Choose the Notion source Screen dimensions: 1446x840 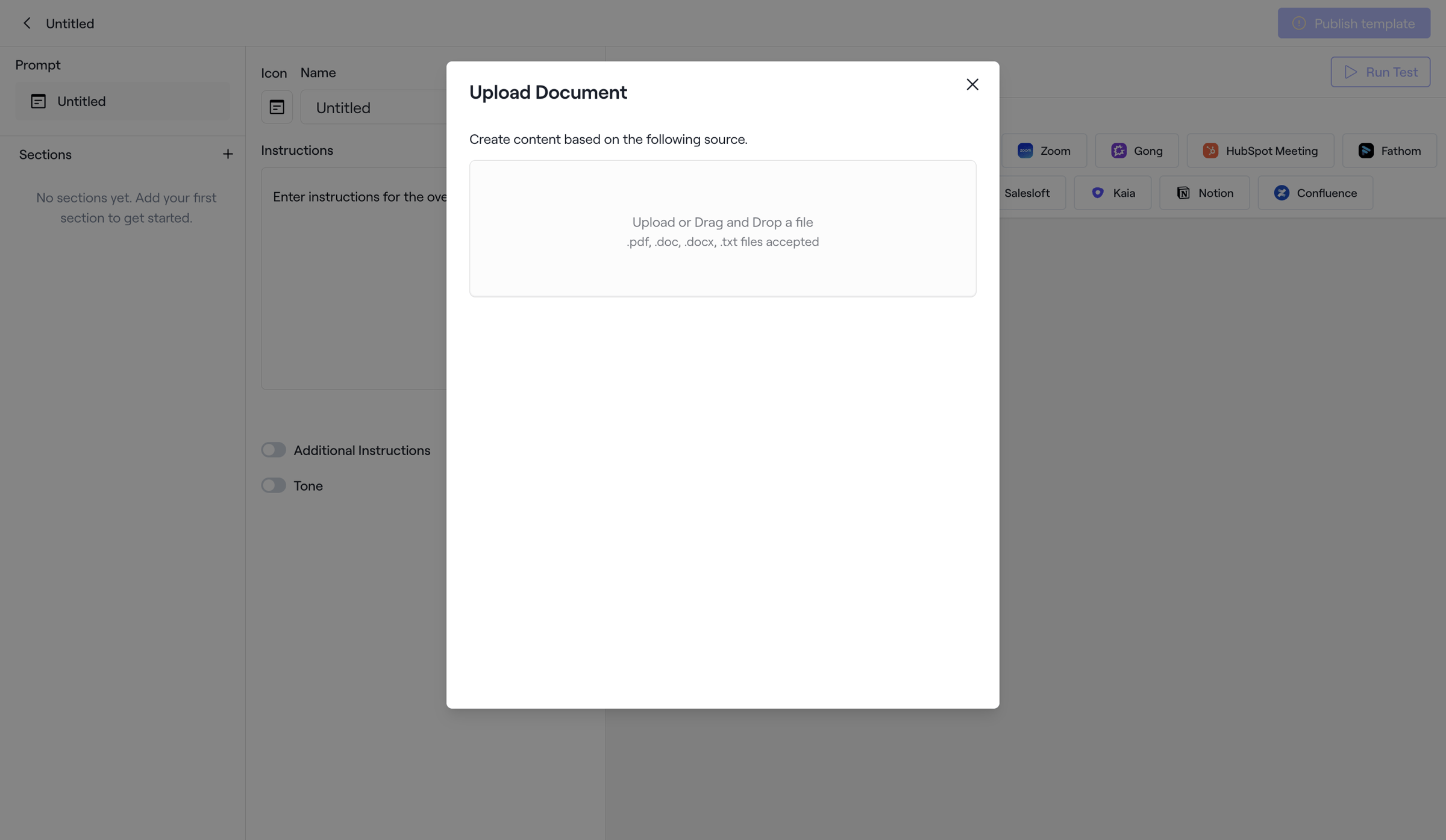1204,193
